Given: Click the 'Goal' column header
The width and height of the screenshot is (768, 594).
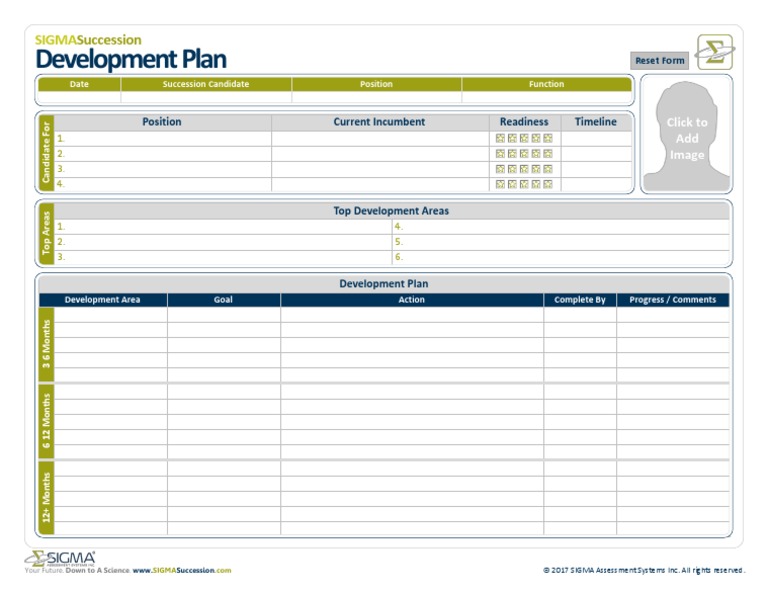Looking at the screenshot, I should [223, 300].
